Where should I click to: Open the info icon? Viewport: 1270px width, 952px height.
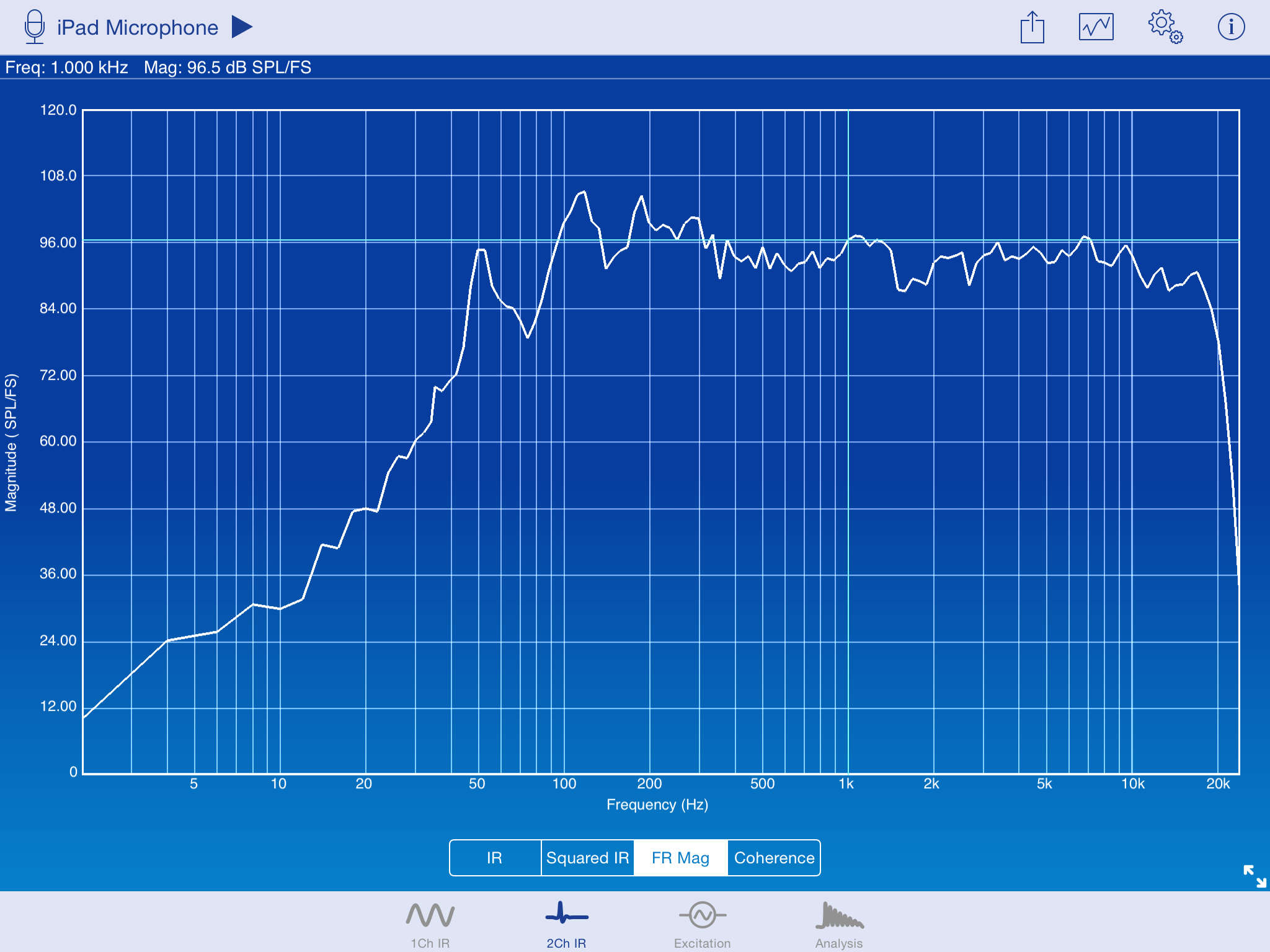[1231, 27]
